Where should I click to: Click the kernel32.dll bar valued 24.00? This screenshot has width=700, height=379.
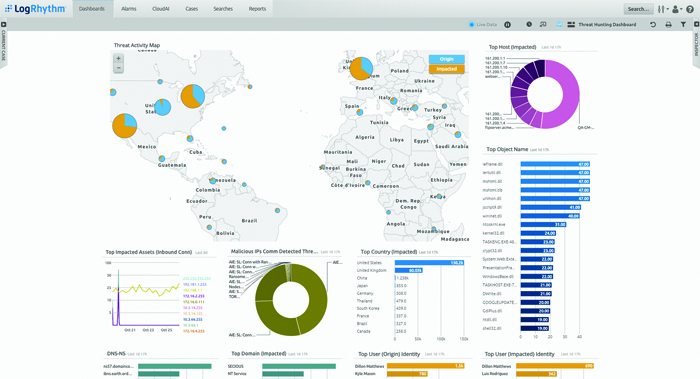(538, 233)
